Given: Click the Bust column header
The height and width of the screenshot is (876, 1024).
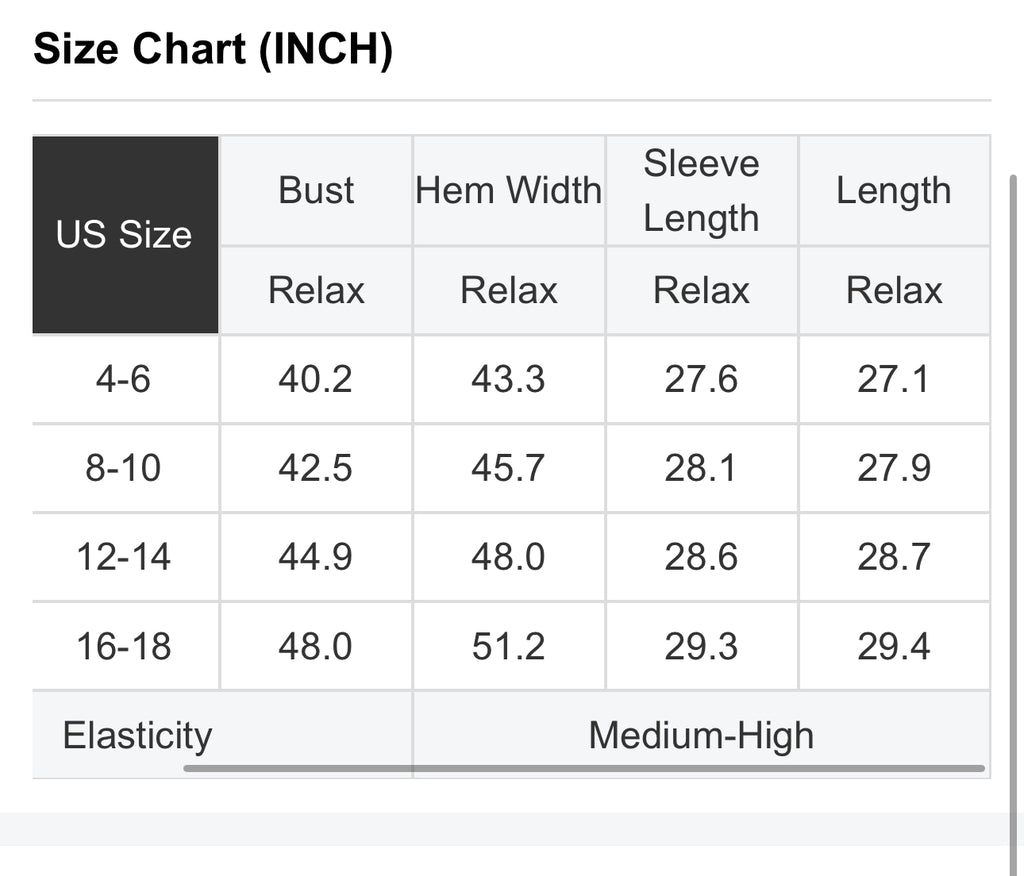Looking at the screenshot, I should coord(316,190).
